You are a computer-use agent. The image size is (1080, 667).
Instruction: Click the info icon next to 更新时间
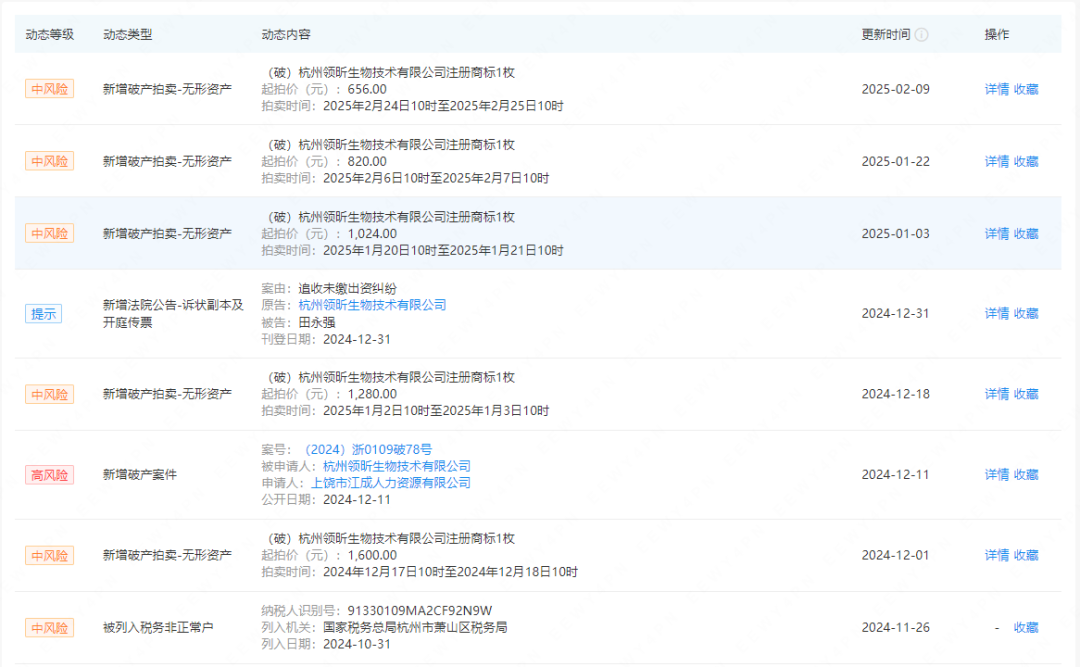point(921,34)
